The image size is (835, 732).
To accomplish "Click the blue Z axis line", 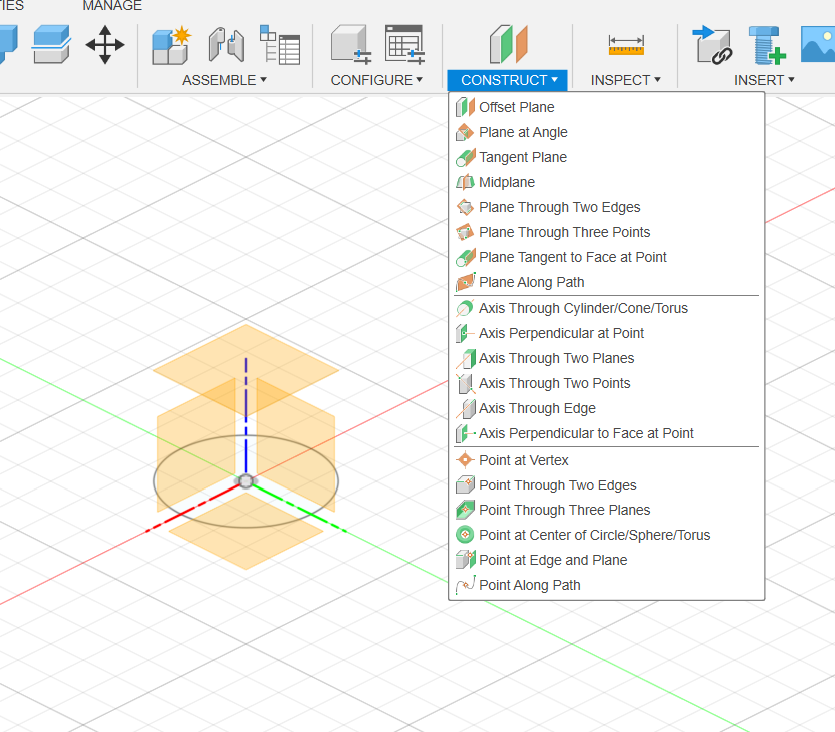I will 245,415.
